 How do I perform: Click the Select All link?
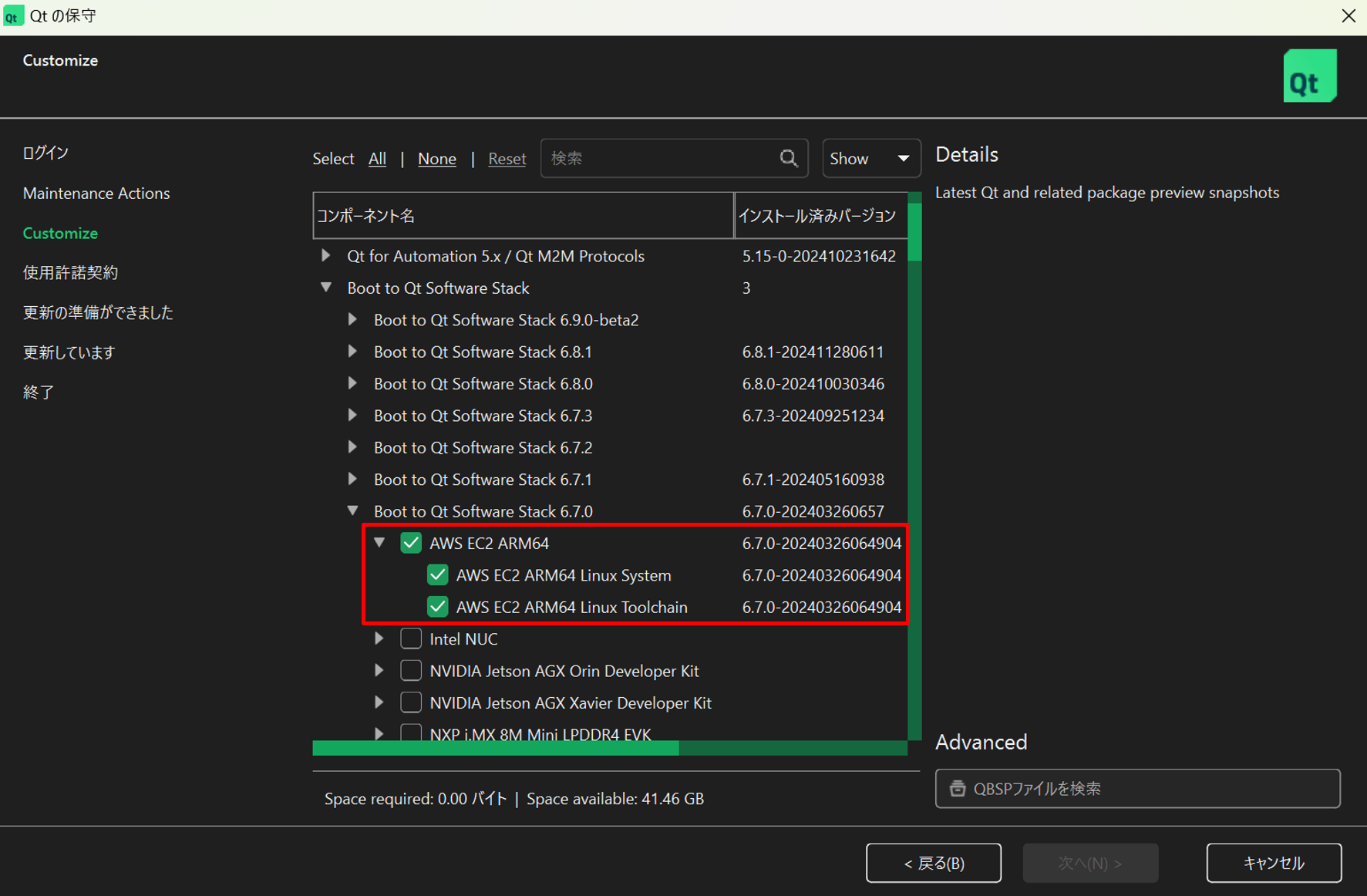377,159
